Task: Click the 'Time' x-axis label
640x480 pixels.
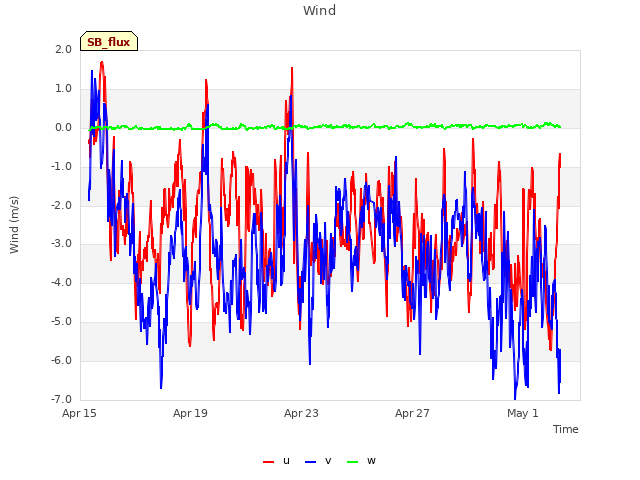Action: [566, 429]
